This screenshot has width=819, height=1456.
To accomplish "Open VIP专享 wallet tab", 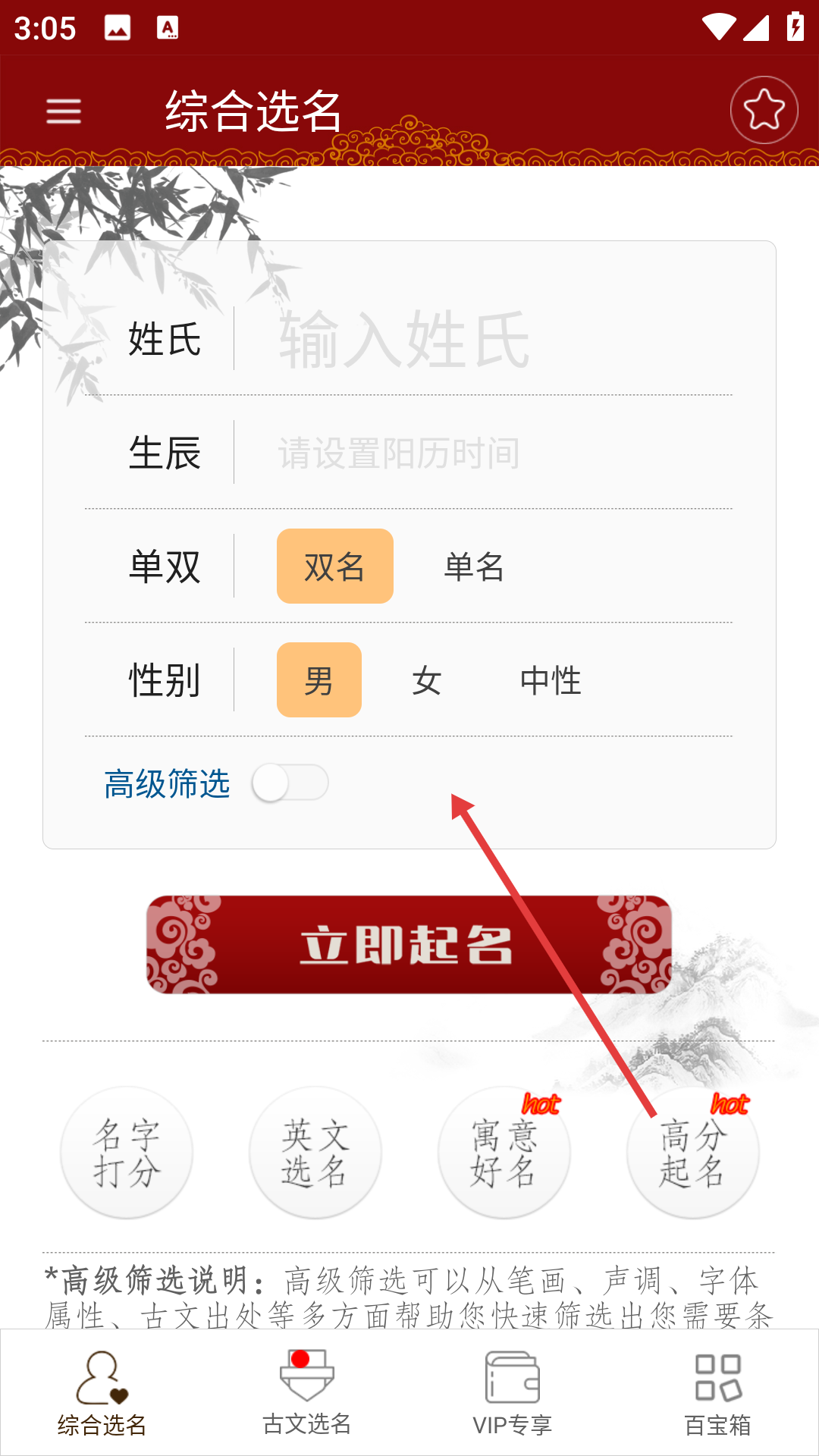I will click(x=512, y=1394).
